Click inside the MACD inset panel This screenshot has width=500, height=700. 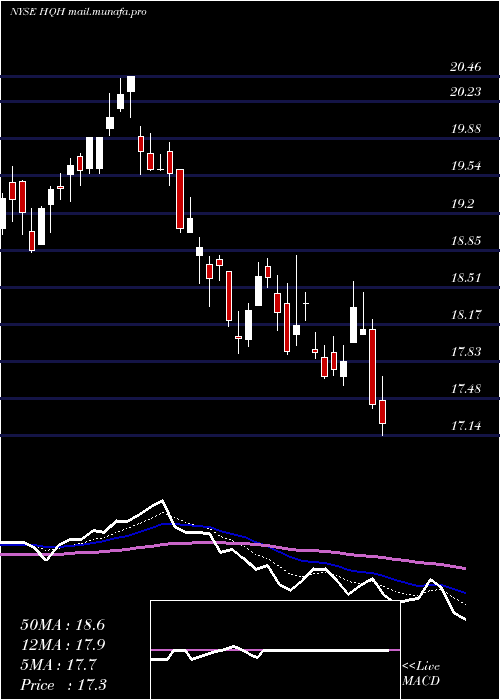[275, 650]
